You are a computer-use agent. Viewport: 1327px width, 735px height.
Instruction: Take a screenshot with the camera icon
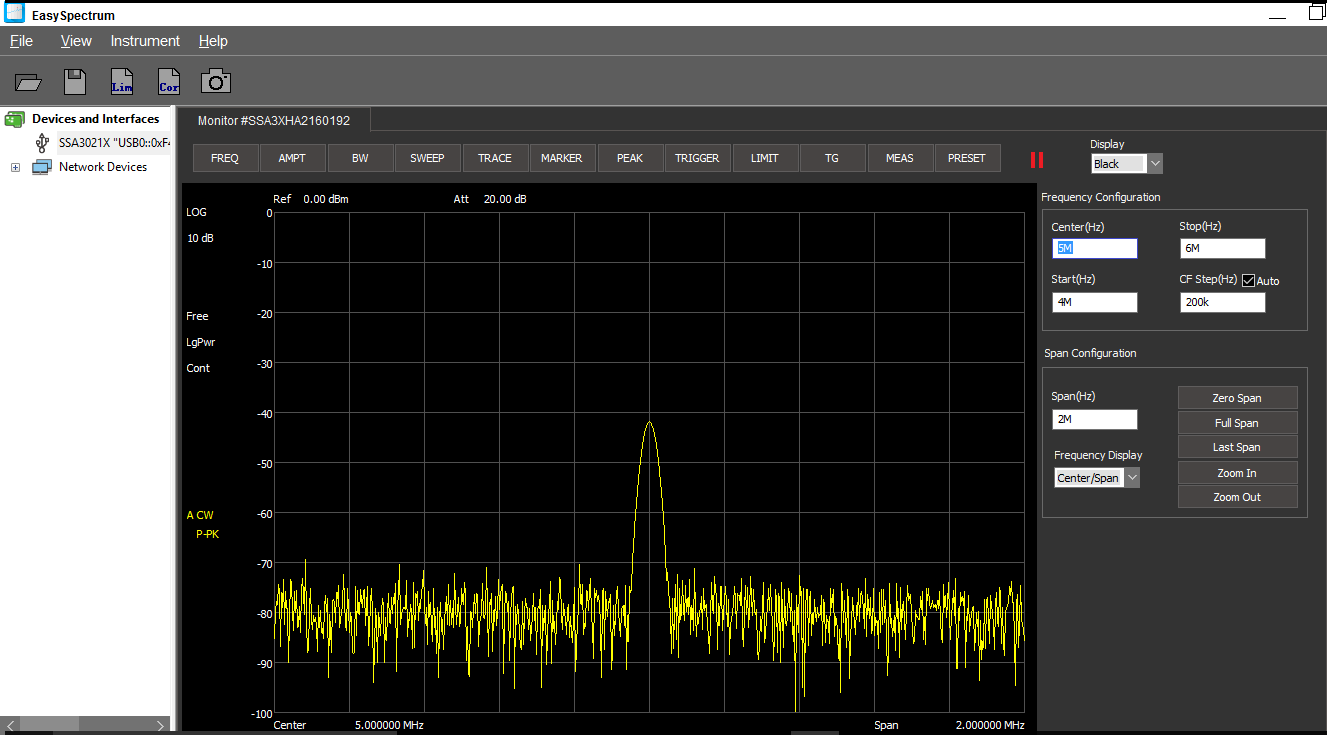coord(216,82)
